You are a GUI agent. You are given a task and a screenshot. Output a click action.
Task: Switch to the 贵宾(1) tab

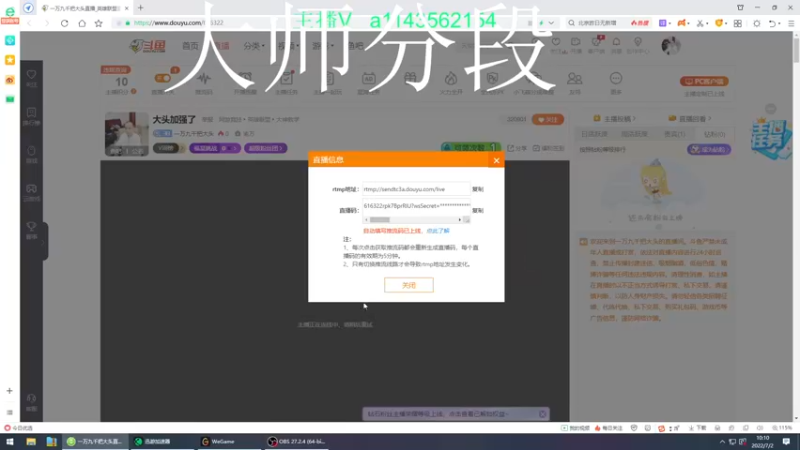pyautogui.click(x=674, y=134)
